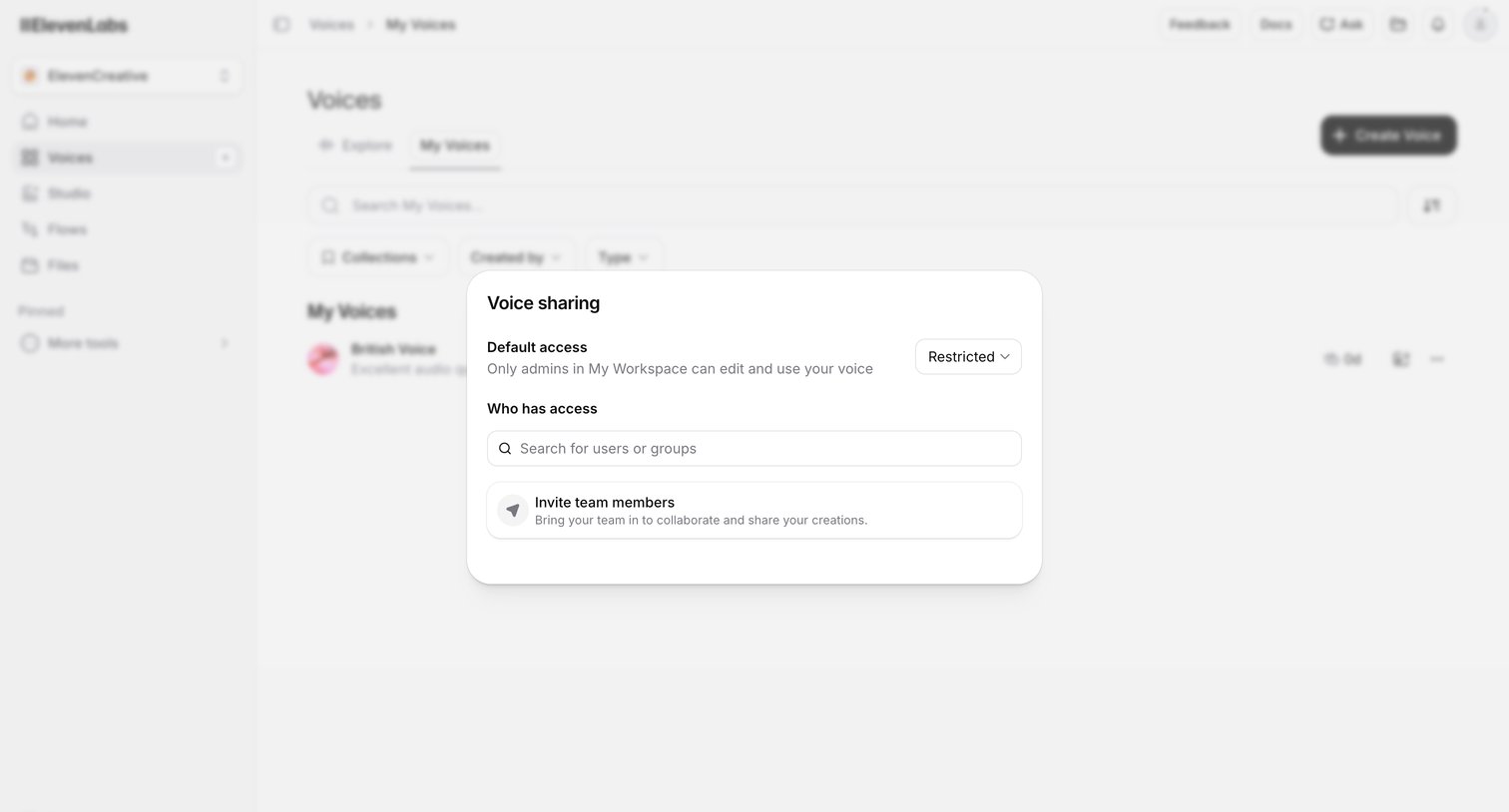Open the Collections filter dropdown
1509x812 pixels.
click(x=378, y=257)
